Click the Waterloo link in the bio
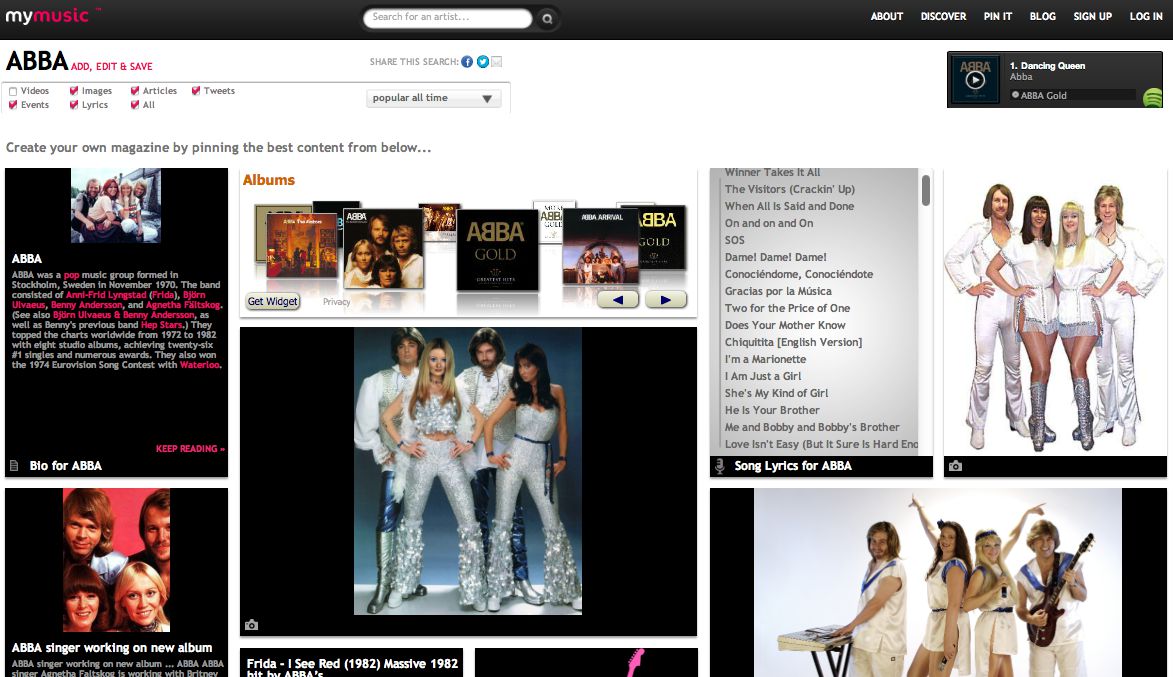Viewport: 1173px width, 677px height. click(200, 365)
